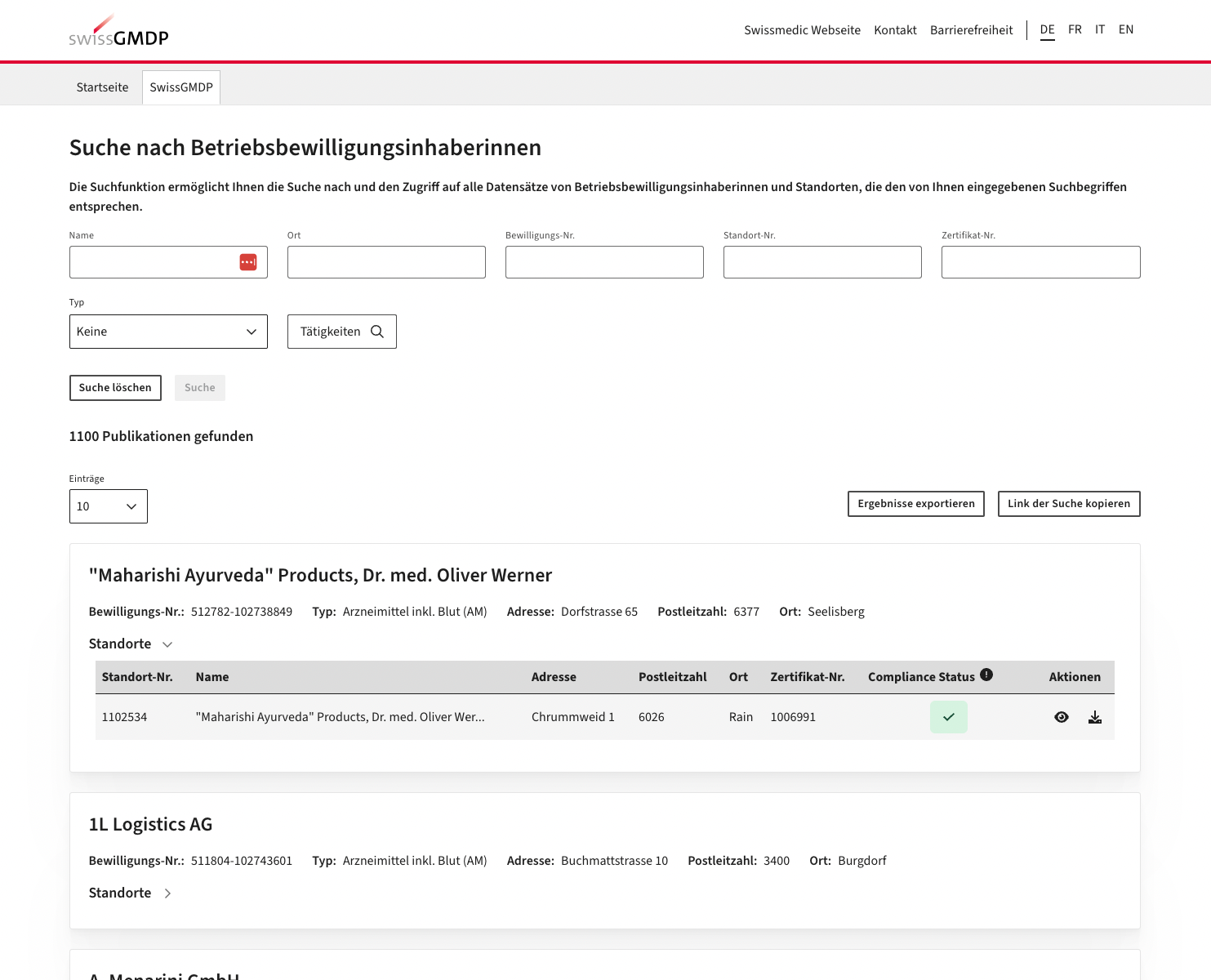Select the compliance status check for certificate 1006991
The height and width of the screenshot is (980, 1211).
click(x=948, y=716)
